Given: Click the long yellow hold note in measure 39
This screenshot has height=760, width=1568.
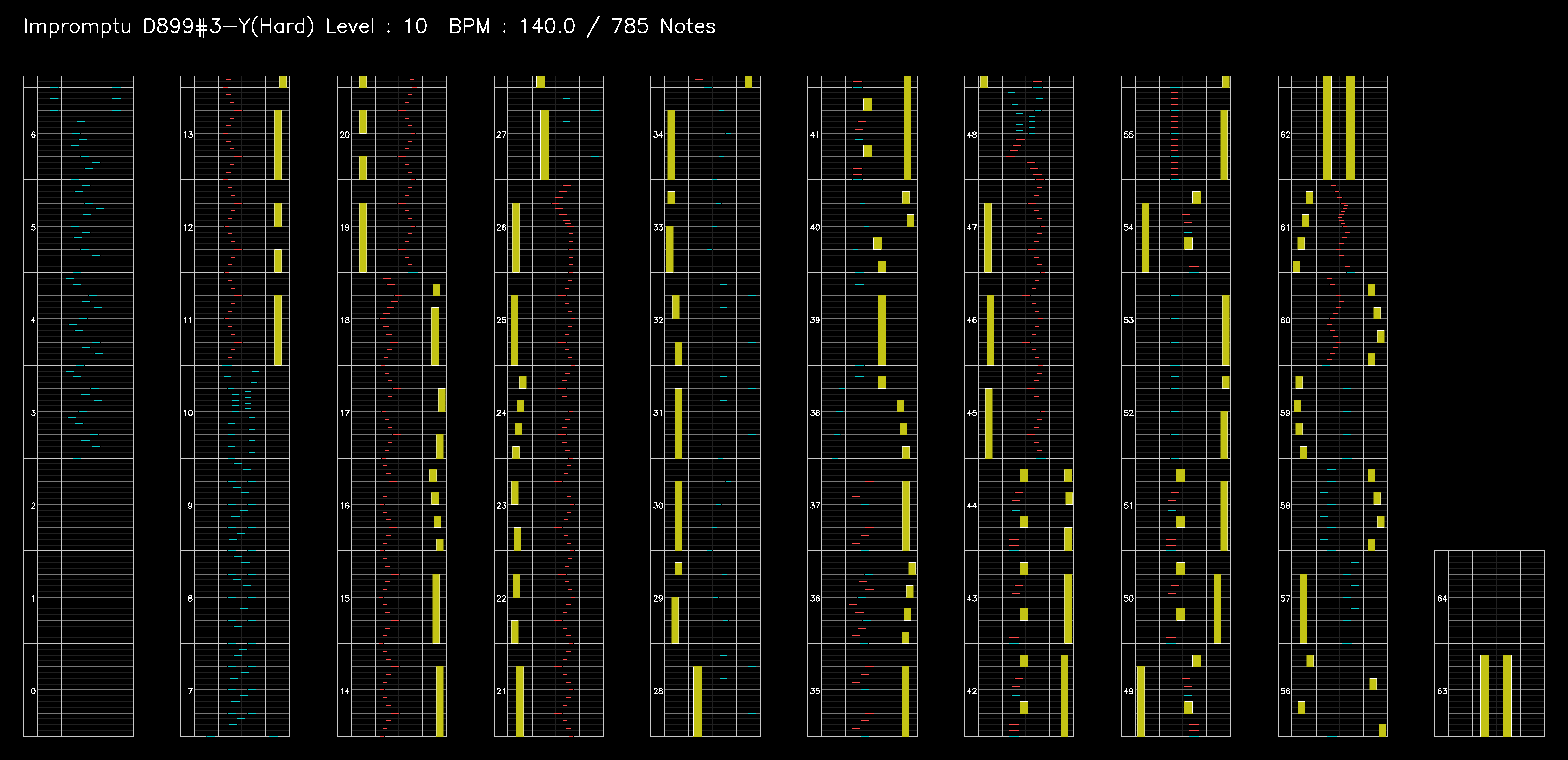Looking at the screenshot, I should coord(882,330).
